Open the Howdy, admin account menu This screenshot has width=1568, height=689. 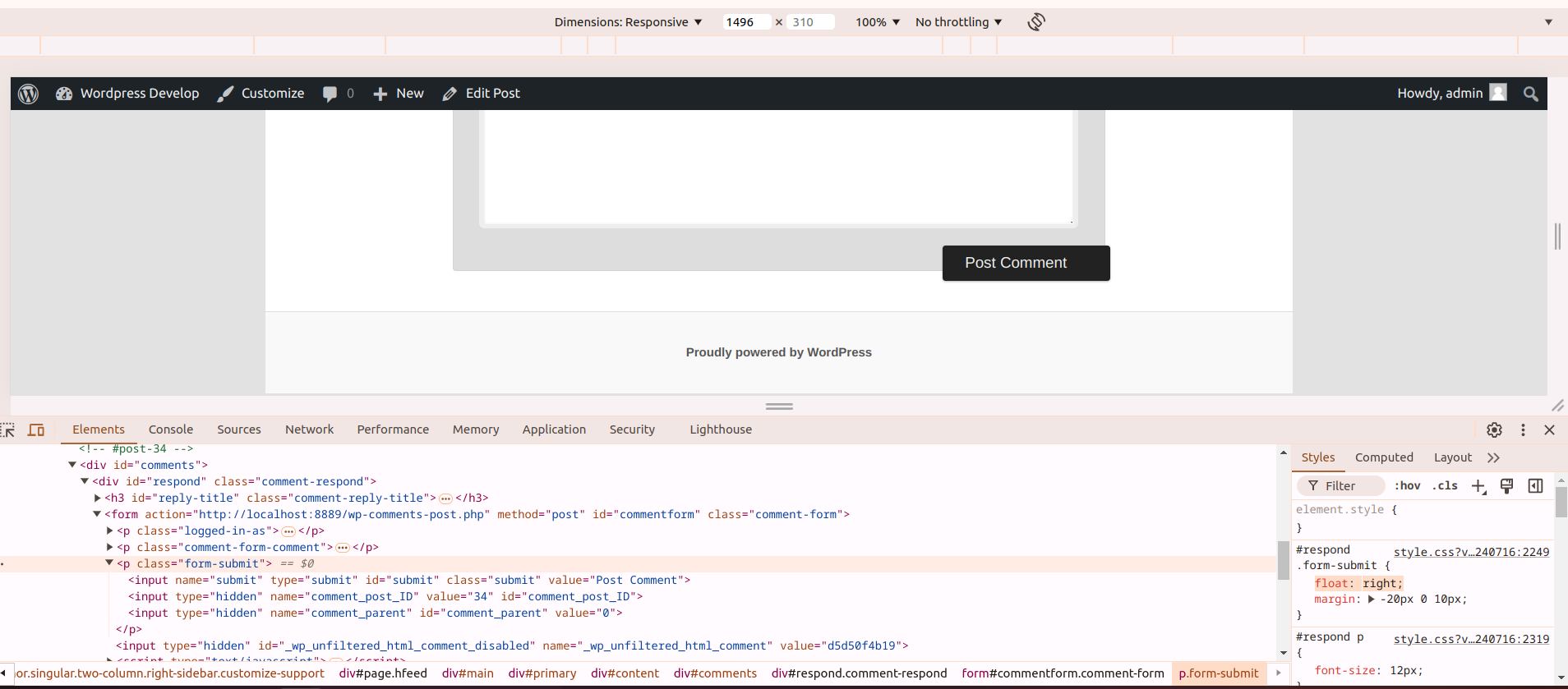[x=1451, y=94]
